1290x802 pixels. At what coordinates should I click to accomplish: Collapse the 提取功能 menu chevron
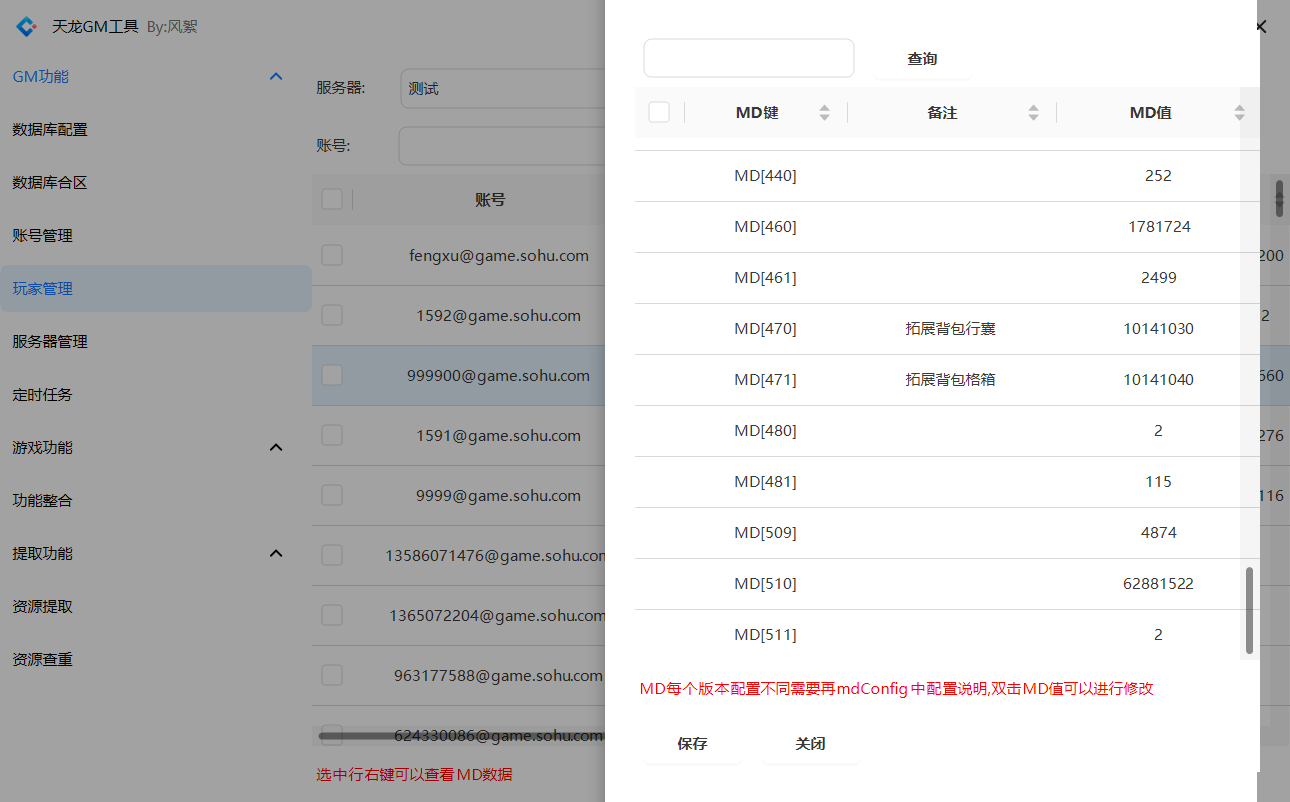[277, 554]
